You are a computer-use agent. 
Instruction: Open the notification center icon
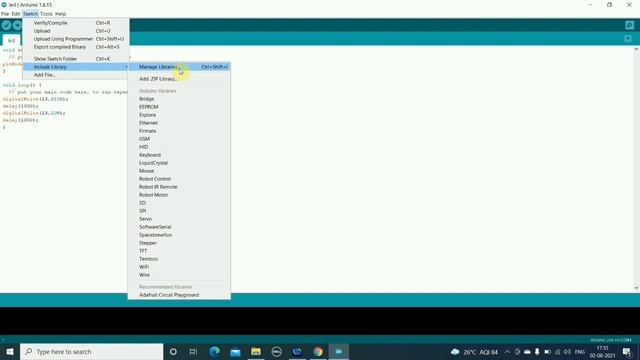(x=627, y=352)
